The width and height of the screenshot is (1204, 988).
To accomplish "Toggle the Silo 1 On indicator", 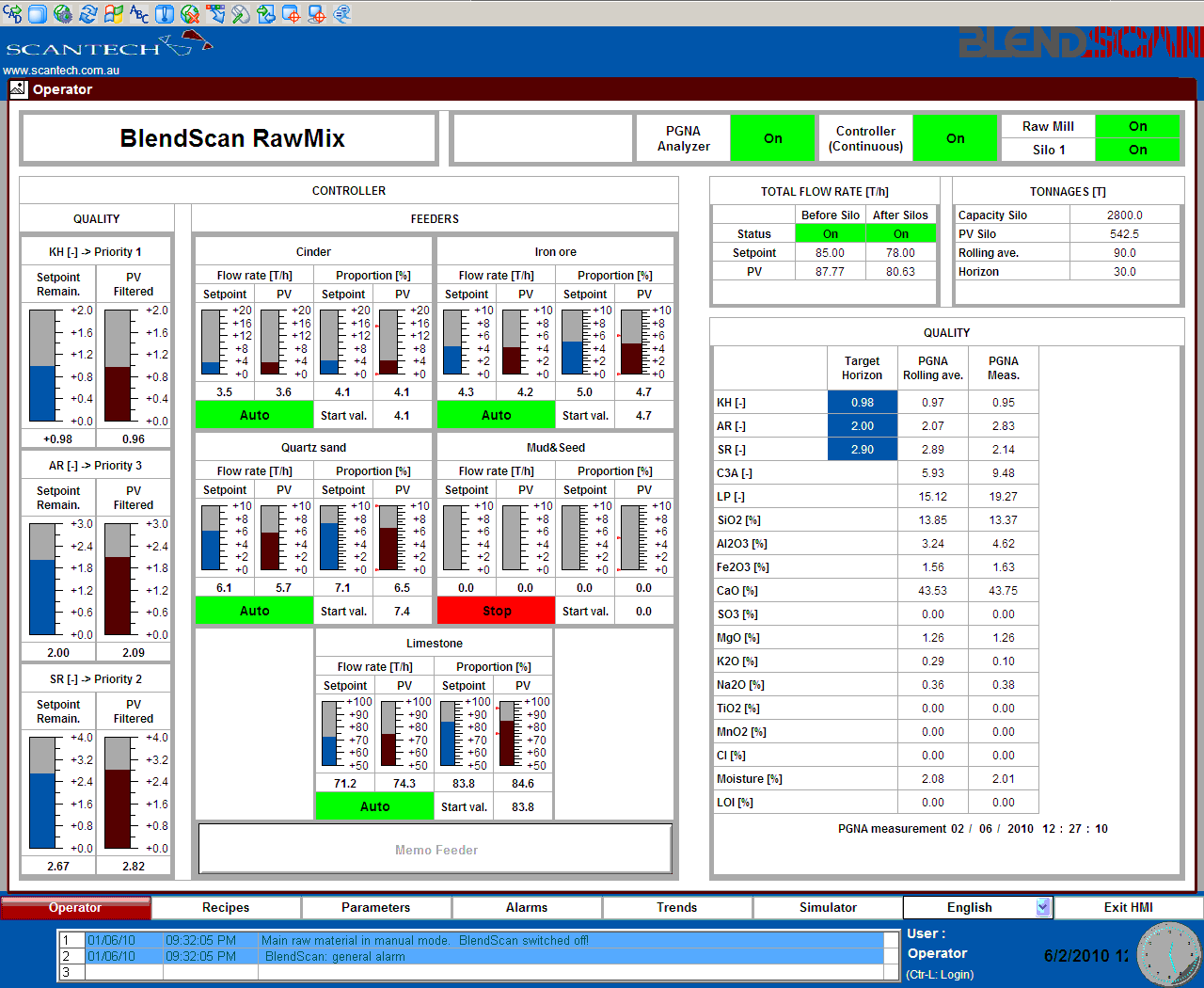I will 1138,150.
